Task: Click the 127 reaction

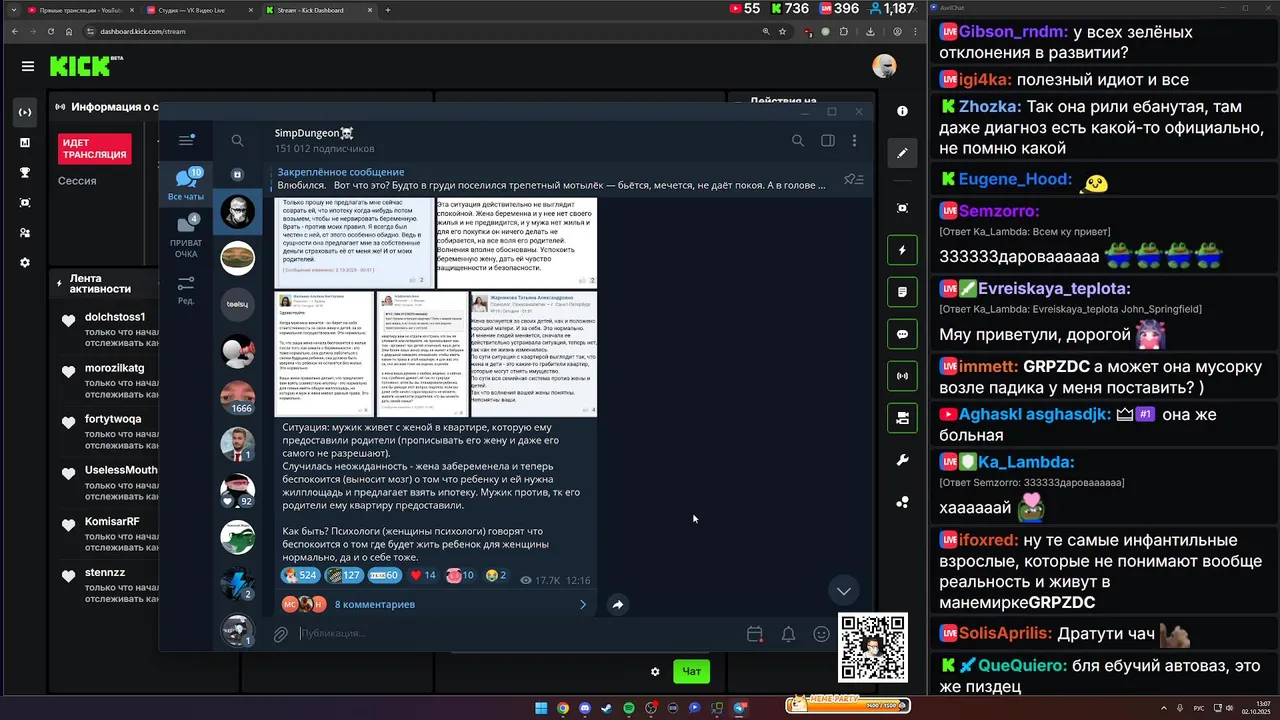Action: (344, 576)
